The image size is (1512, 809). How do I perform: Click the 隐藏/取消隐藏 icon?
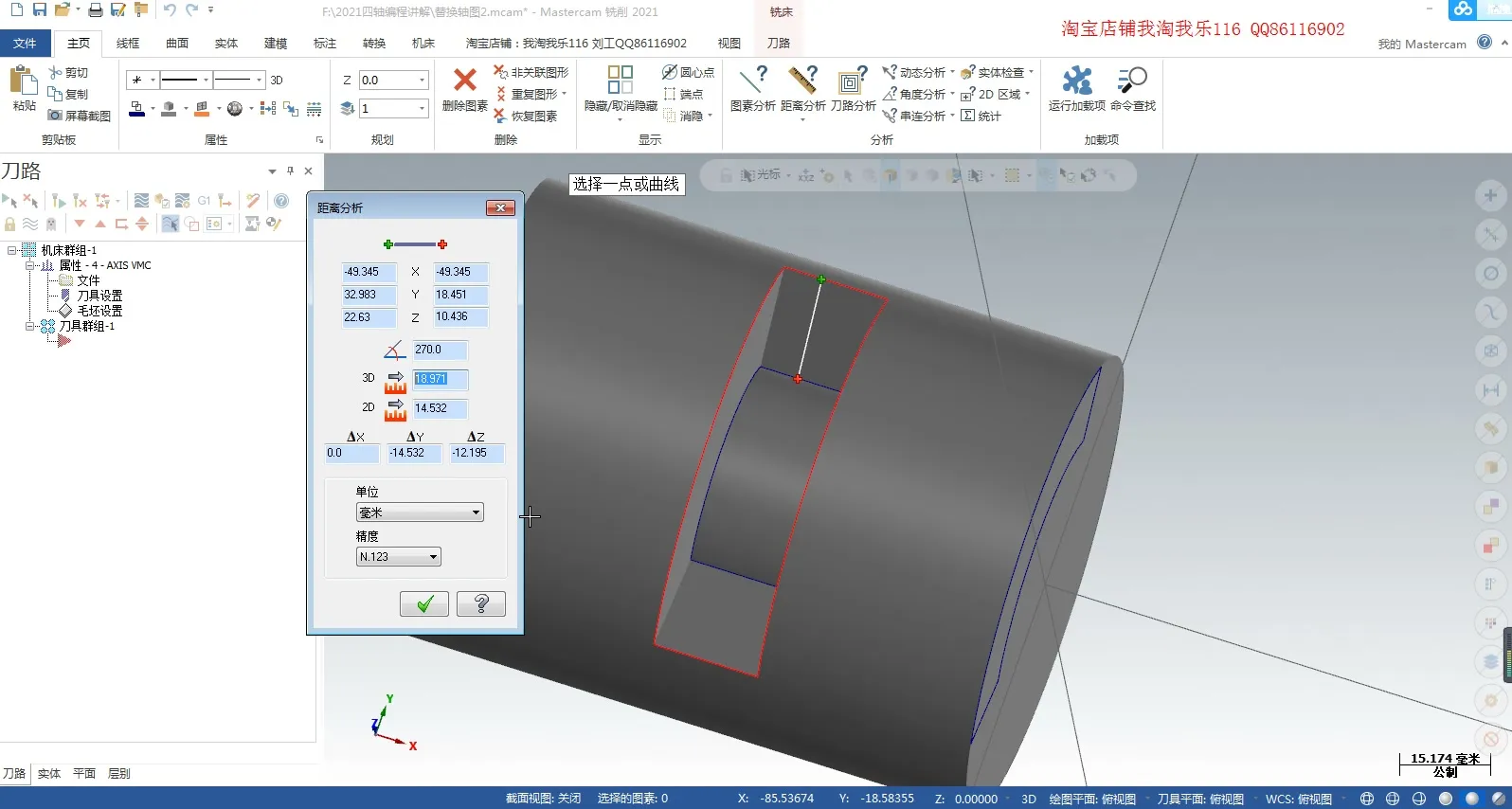click(620, 81)
